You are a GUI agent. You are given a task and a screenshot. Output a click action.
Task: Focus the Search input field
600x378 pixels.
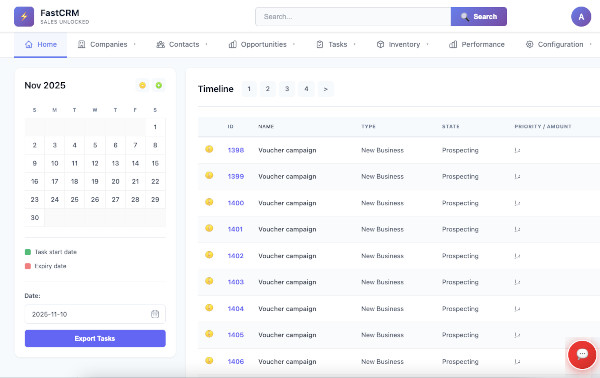[x=353, y=16]
